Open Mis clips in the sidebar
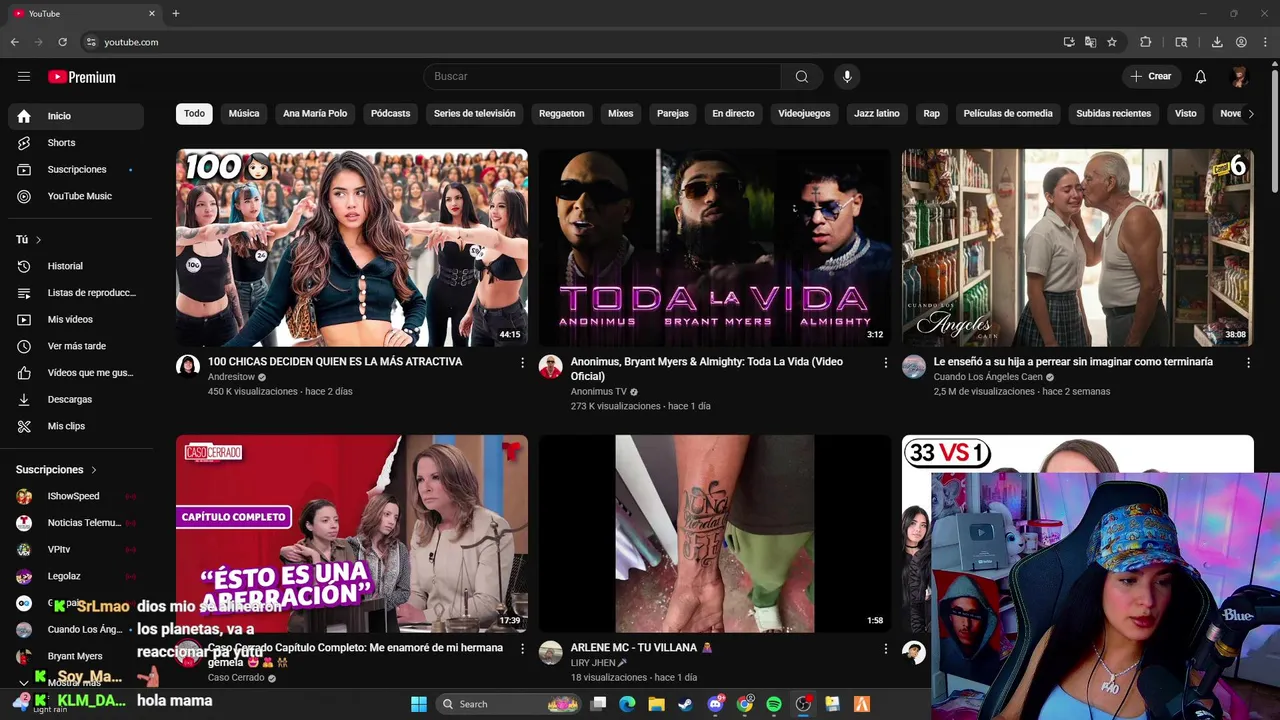 pos(76,426)
